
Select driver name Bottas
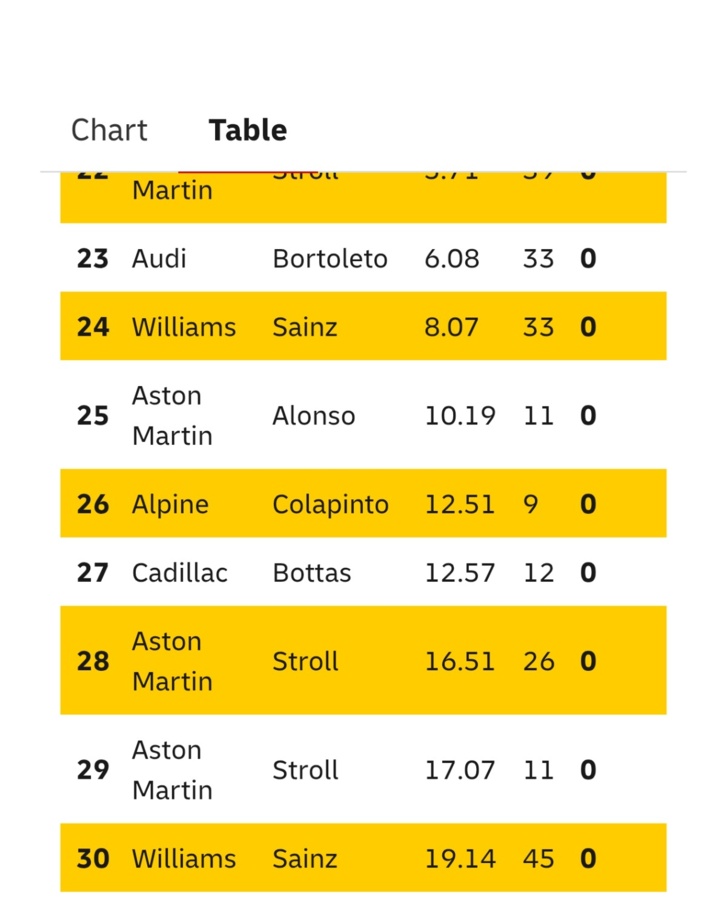coord(312,573)
